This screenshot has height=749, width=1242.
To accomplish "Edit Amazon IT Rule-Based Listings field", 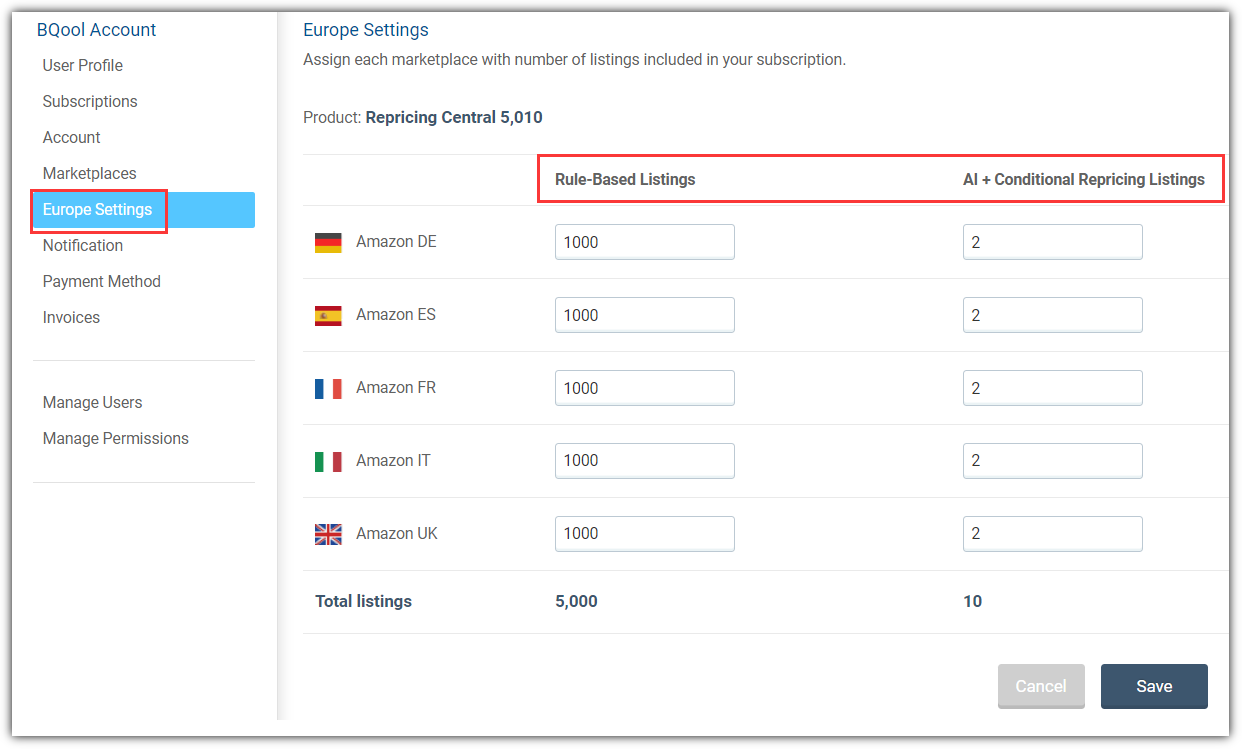I will tap(645, 461).
